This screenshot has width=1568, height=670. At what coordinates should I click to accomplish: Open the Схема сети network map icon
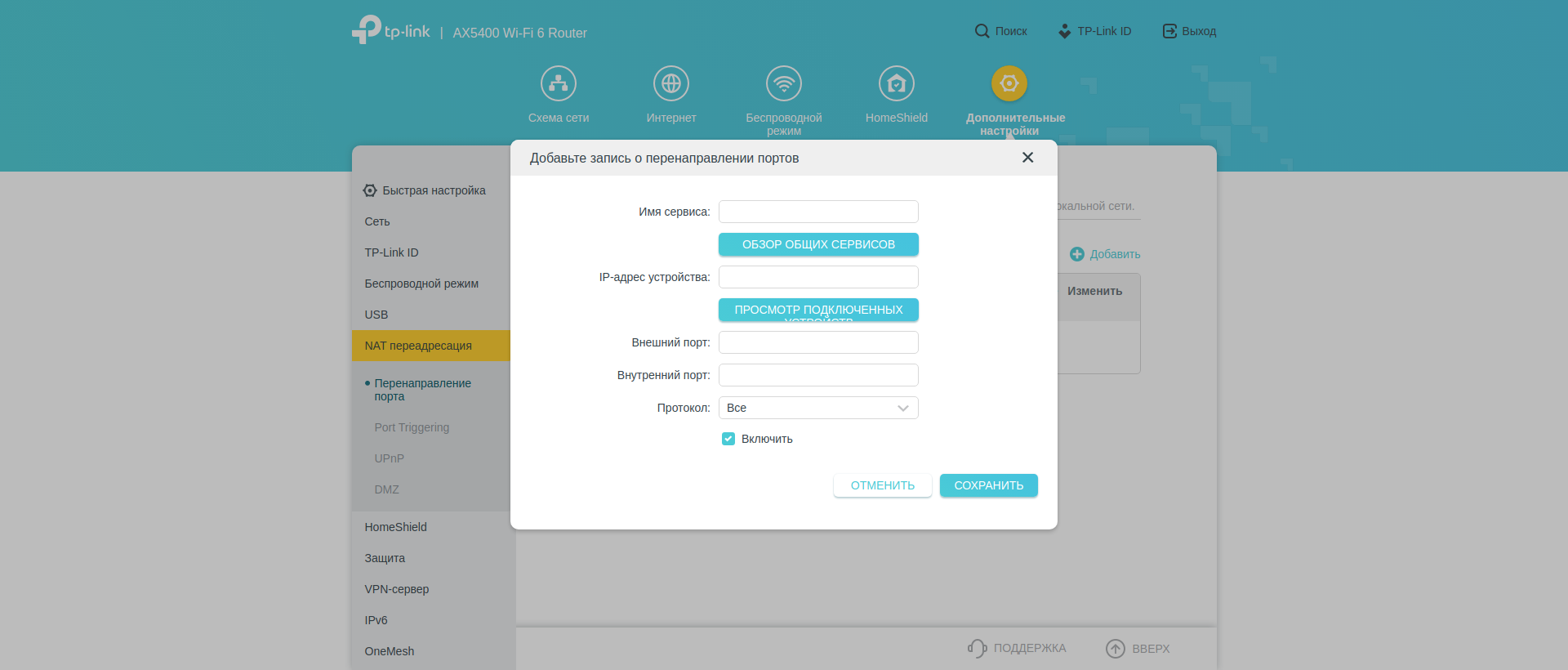(x=559, y=83)
